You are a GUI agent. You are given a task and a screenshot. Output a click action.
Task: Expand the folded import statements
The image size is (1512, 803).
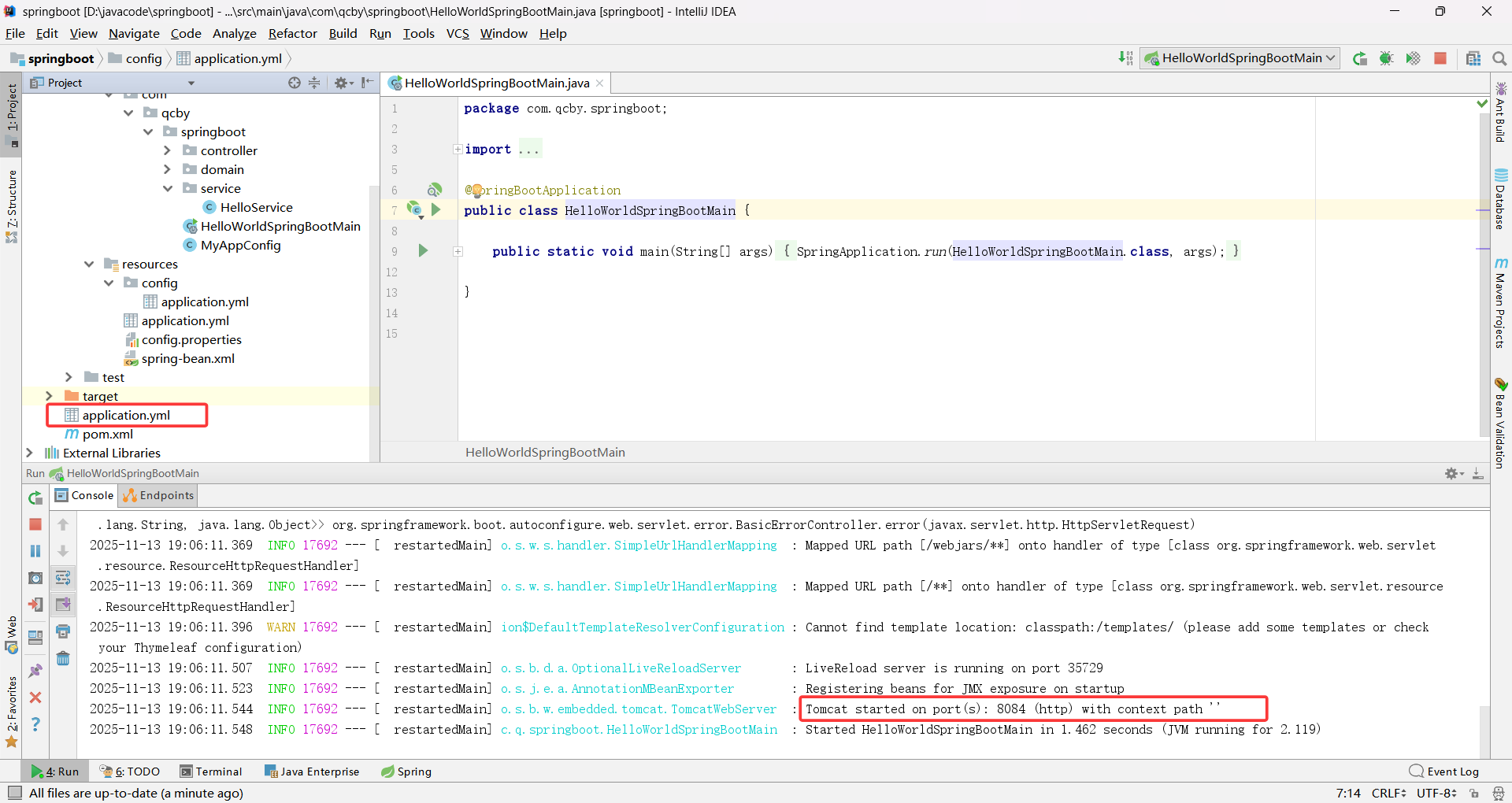click(x=458, y=149)
